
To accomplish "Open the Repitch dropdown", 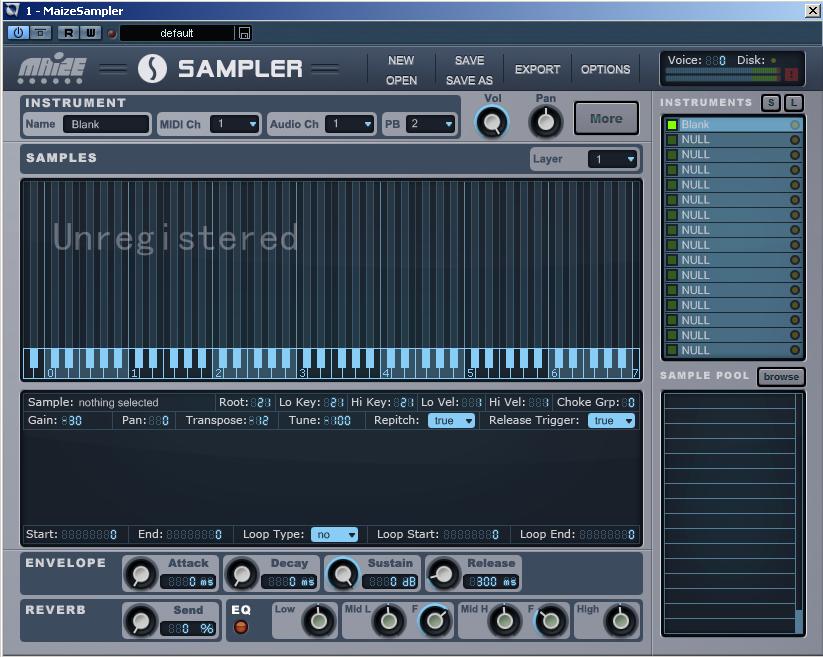I will click(451, 420).
